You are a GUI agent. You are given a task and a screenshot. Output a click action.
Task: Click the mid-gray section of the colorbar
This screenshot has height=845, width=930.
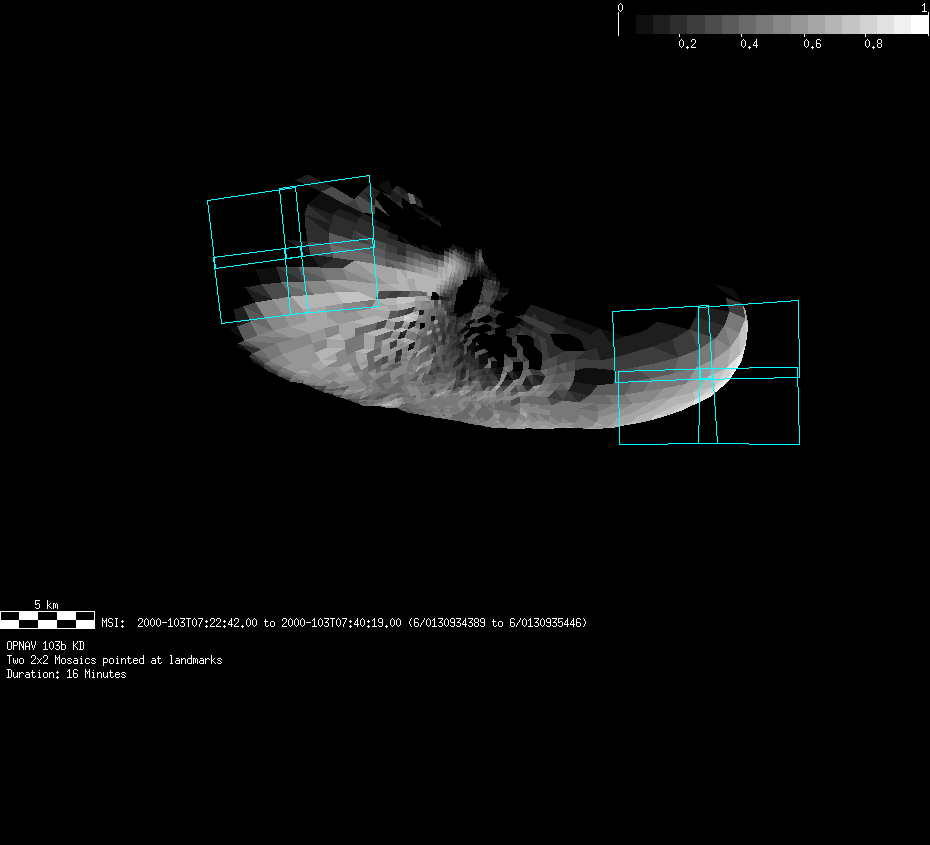775,24
